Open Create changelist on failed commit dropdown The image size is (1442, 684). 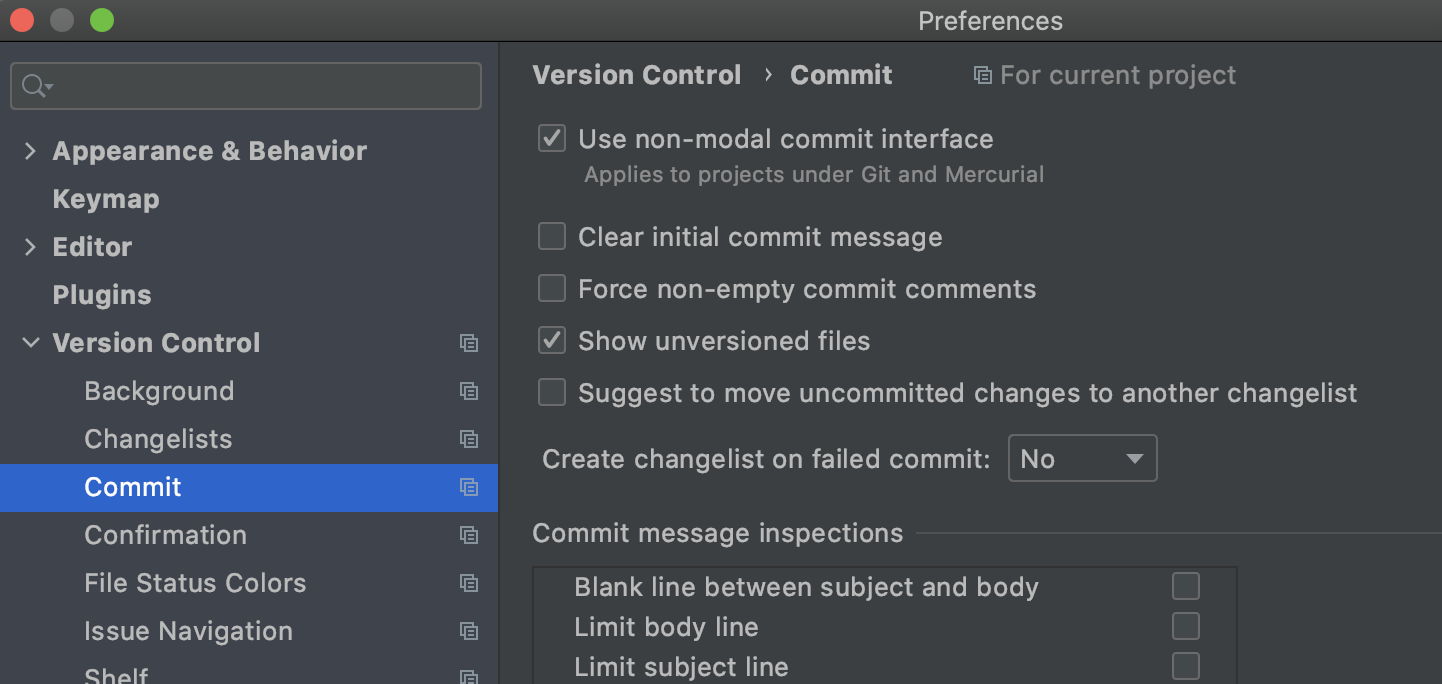[1082, 459]
